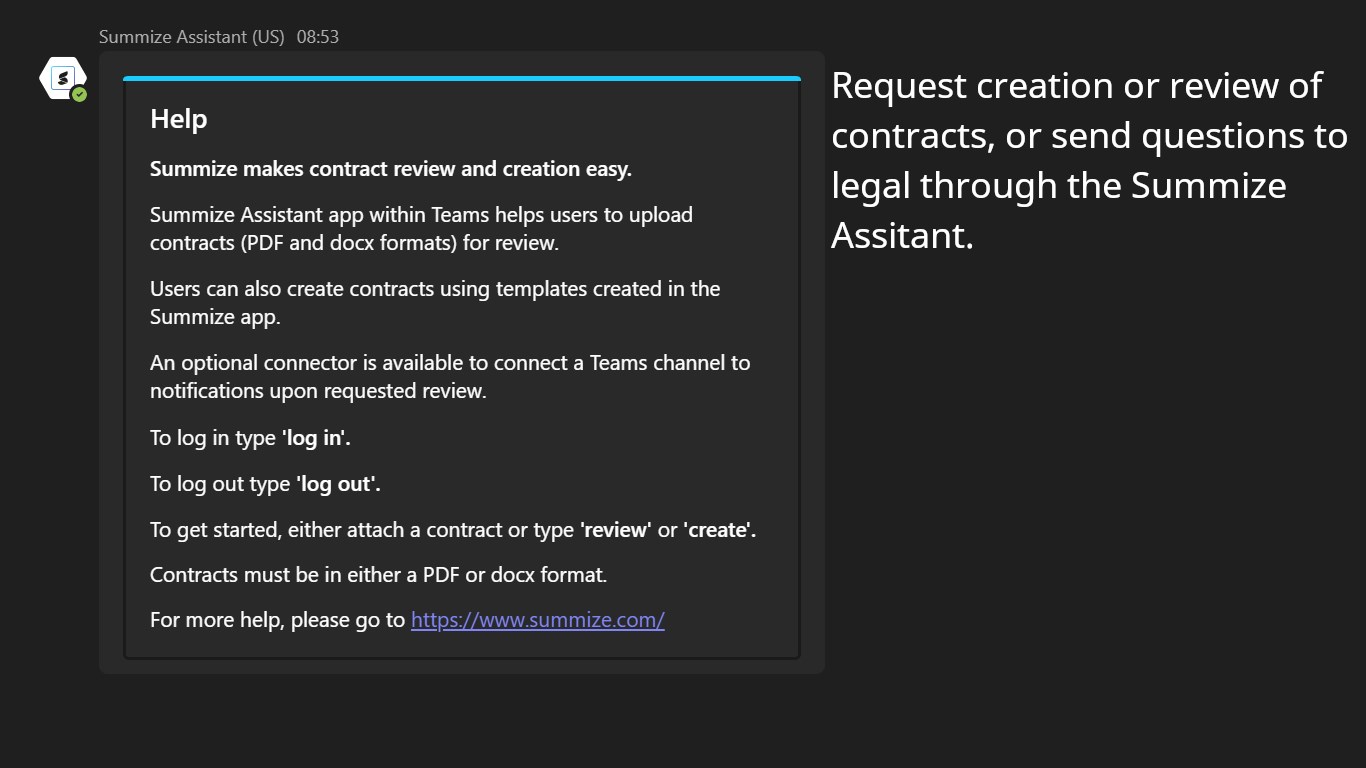Select the bold 'log in' command text
1366x768 pixels.
click(x=316, y=438)
